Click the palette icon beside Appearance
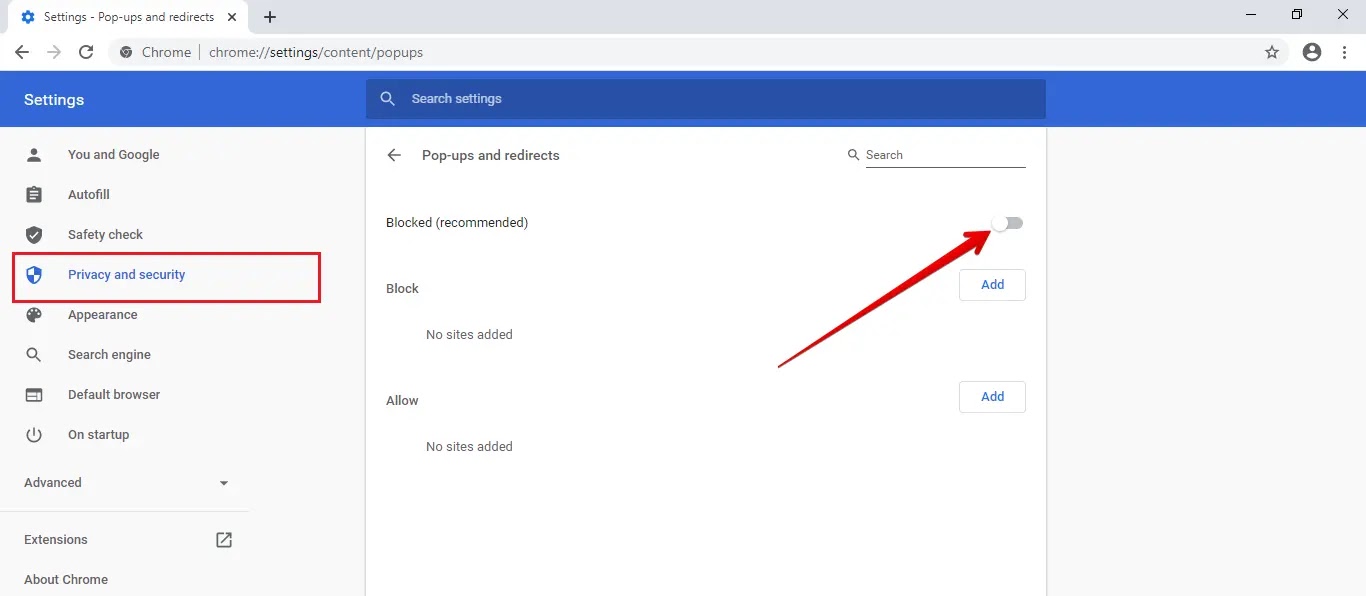 point(34,315)
